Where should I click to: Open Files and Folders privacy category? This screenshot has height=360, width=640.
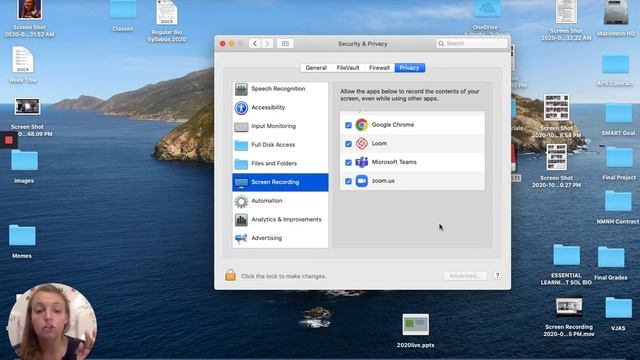click(x=280, y=164)
